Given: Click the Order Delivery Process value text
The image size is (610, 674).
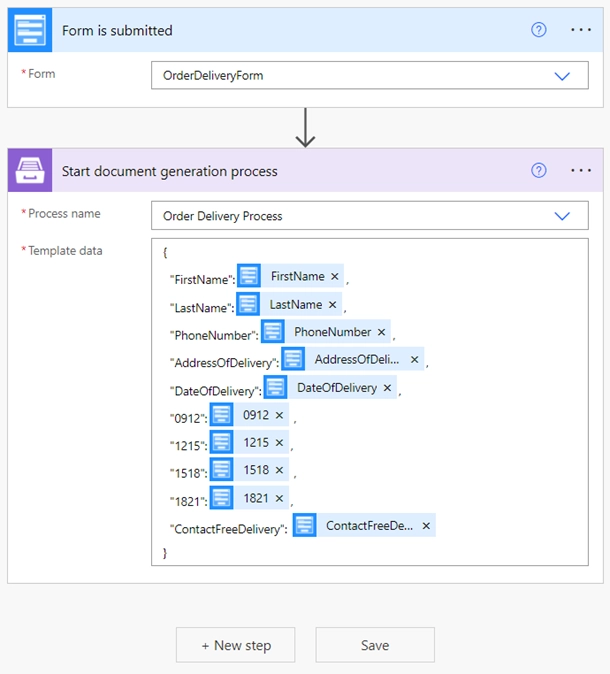Looking at the screenshot, I should (222, 216).
